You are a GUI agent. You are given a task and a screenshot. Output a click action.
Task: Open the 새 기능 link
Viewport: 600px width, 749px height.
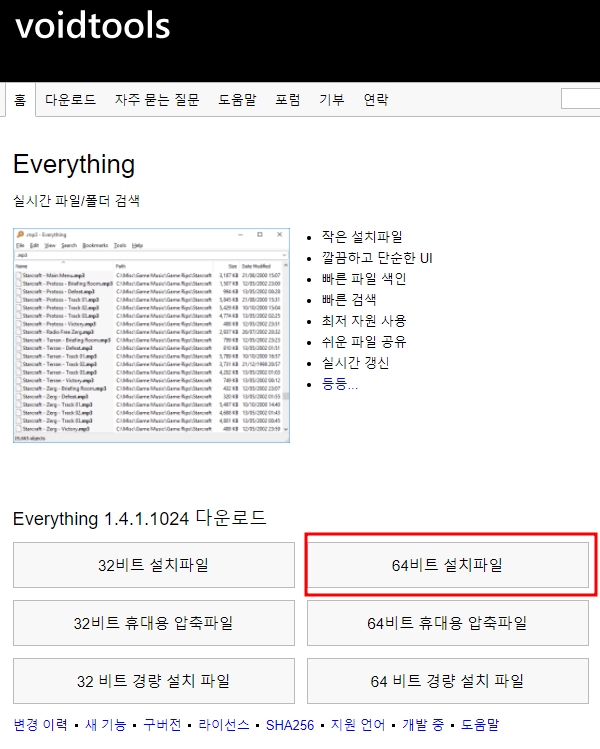pyautogui.click(x=106, y=725)
